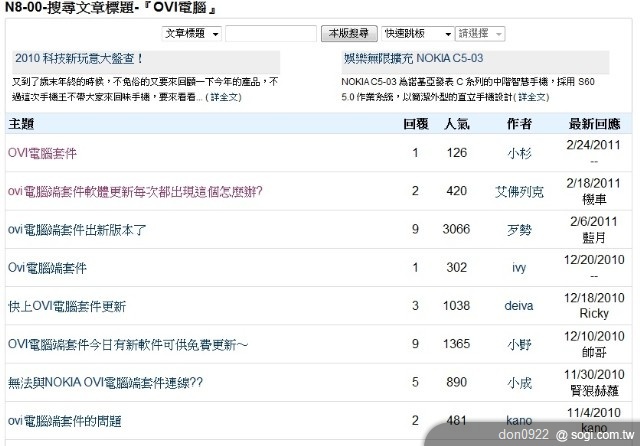This screenshot has width=640, height=446.
Task: Open the thread titled Ovi電腦端套件
Action: tap(47, 268)
